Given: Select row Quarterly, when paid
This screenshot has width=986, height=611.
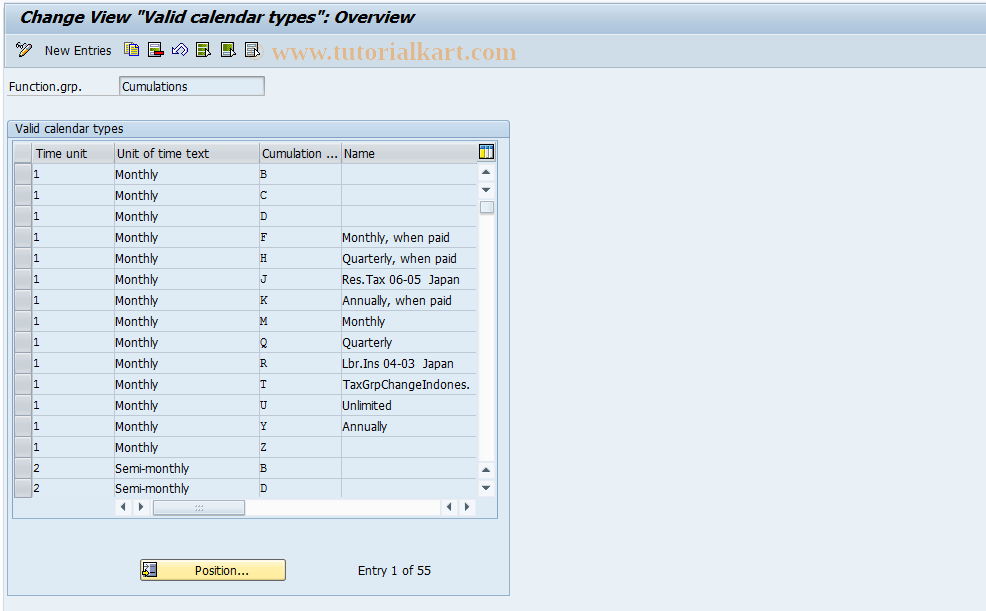Looking at the screenshot, I should [23, 258].
